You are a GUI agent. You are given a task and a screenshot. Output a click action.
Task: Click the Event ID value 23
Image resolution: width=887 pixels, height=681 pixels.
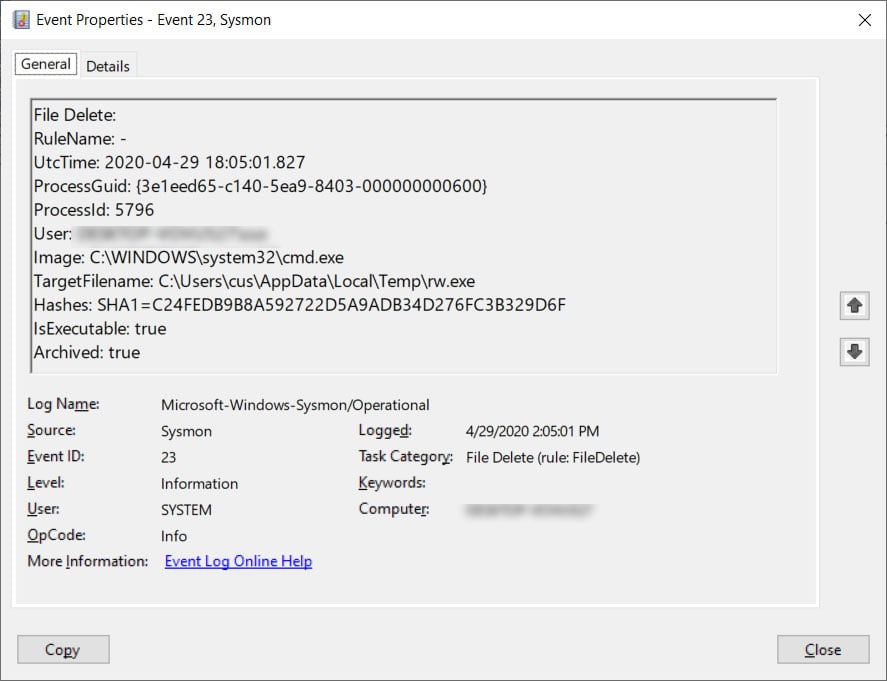coord(169,457)
